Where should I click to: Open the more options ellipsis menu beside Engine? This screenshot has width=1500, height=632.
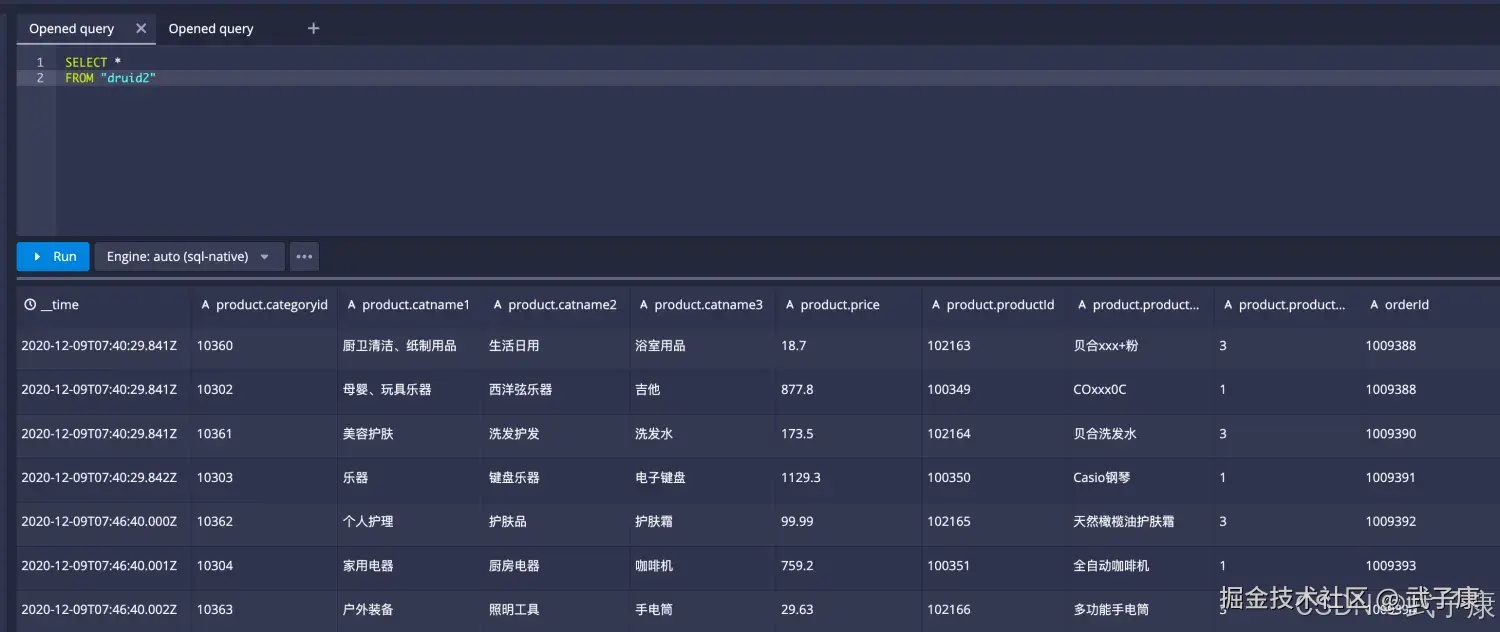[x=304, y=256]
